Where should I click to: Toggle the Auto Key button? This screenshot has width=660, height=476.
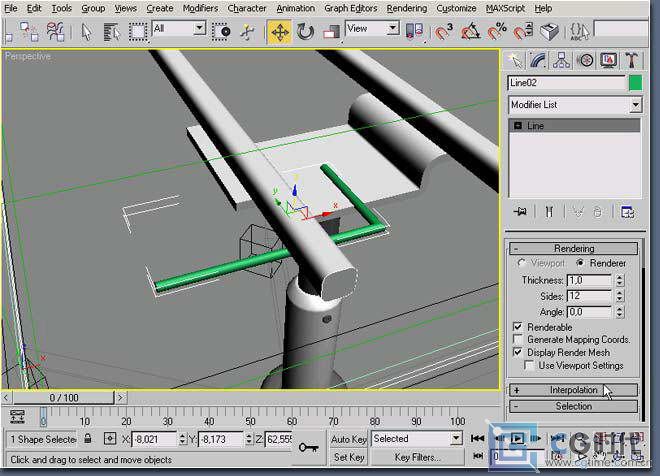click(x=349, y=439)
